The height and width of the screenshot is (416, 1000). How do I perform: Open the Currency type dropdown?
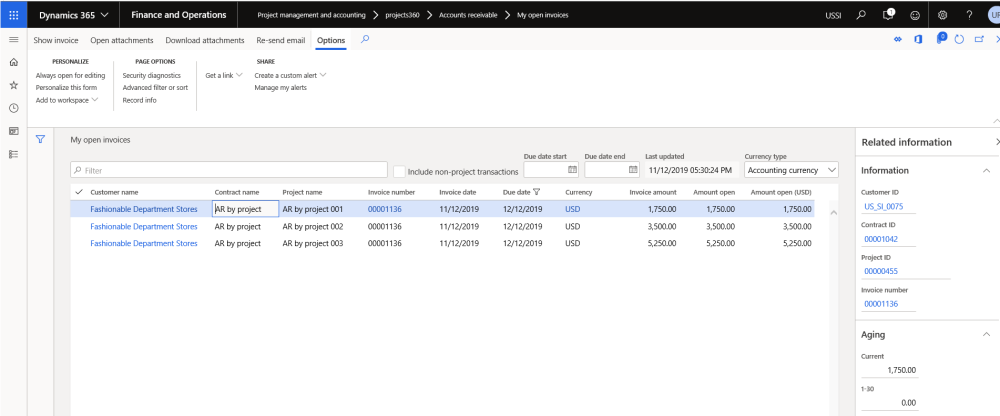pyautogui.click(x=792, y=170)
